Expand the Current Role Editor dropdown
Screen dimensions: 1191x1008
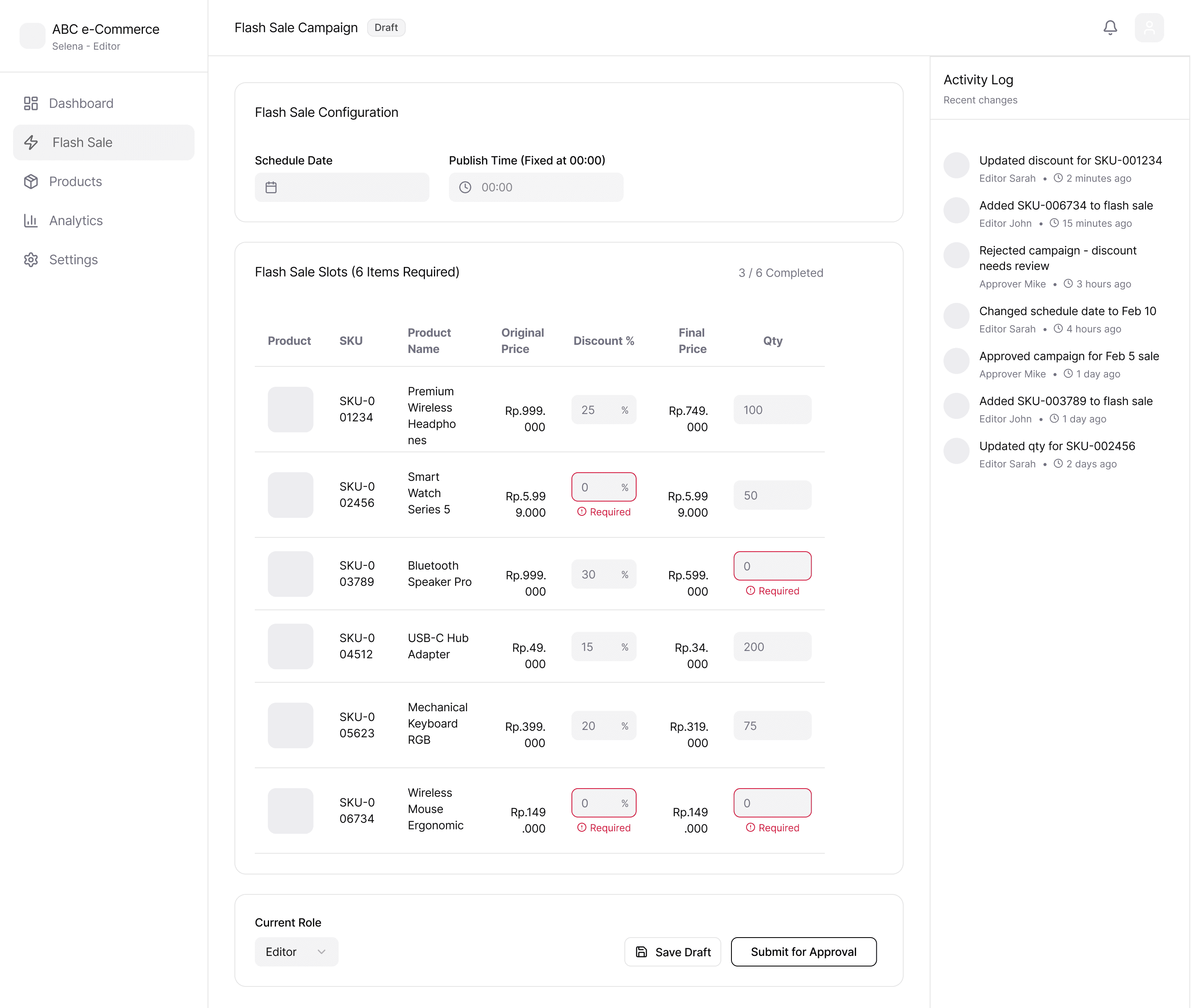pyautogui.click(x=296, y=951)
